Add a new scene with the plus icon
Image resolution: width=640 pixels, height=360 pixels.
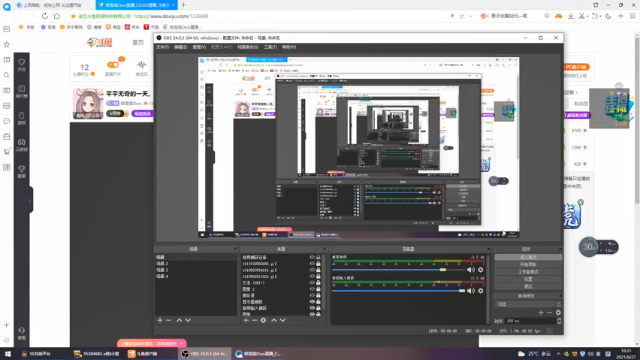(160, 320)
